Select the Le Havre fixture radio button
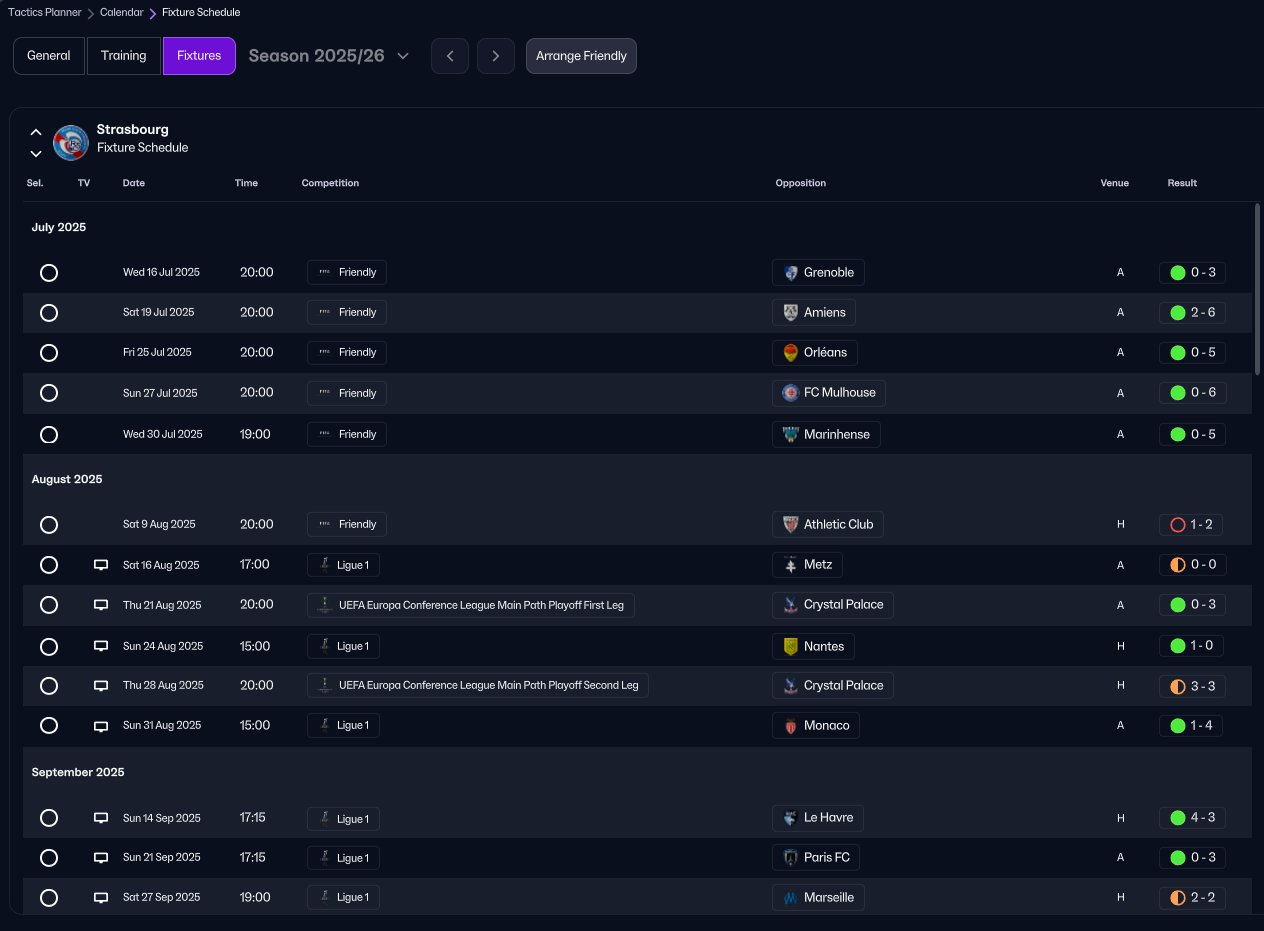 (49, 818)
